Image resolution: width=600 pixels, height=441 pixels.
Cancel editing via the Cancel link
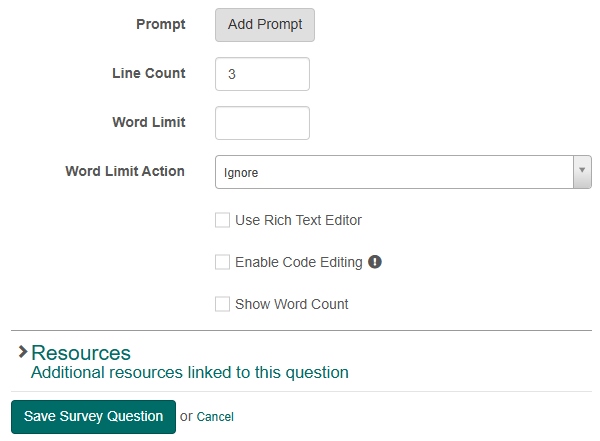(x=215, y=416)
